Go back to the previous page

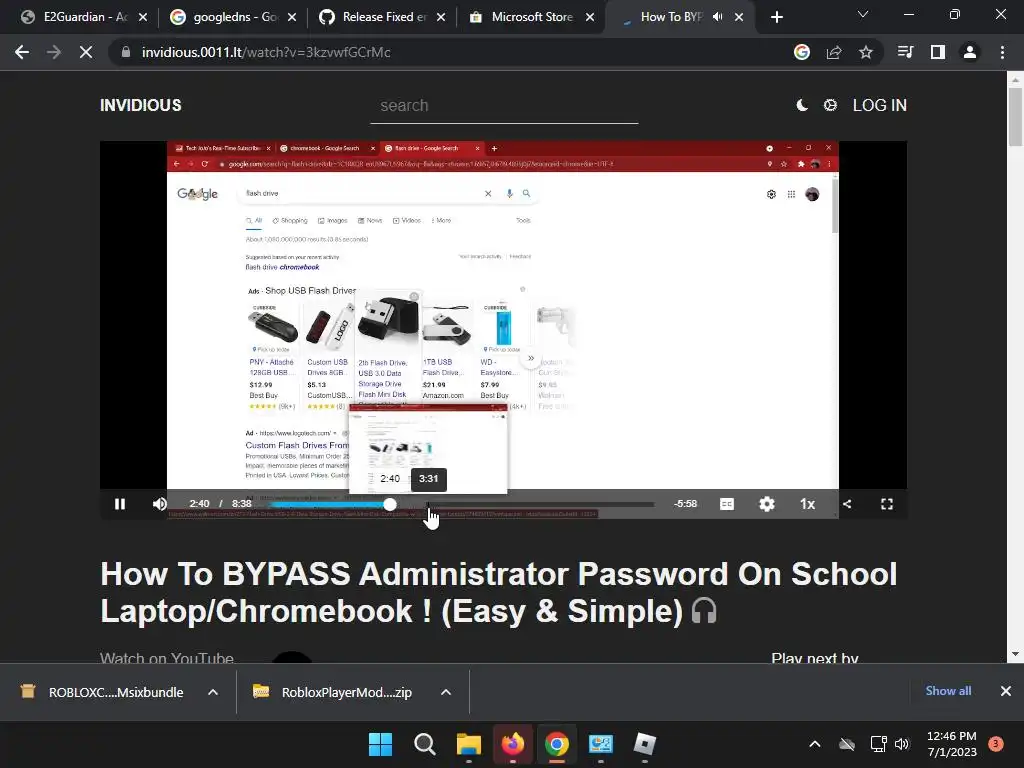coord(22,52)
